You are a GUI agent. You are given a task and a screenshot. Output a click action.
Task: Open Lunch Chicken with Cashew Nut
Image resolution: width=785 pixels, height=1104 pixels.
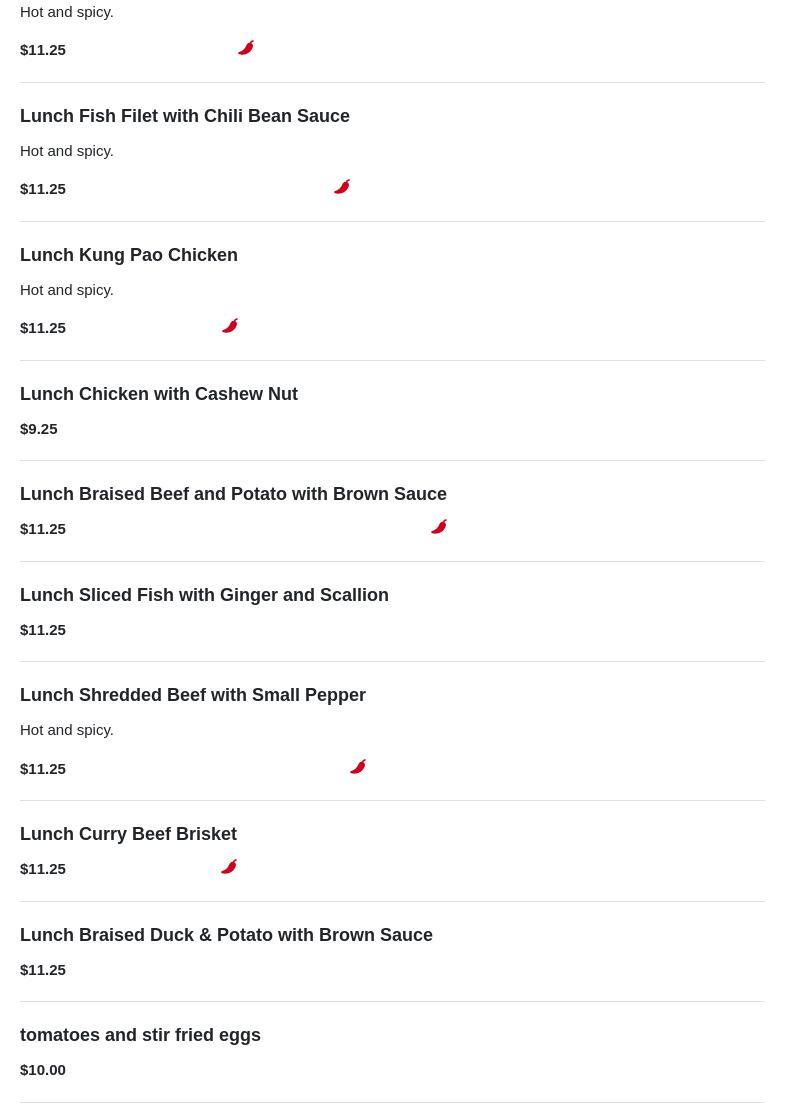(159, 394)
